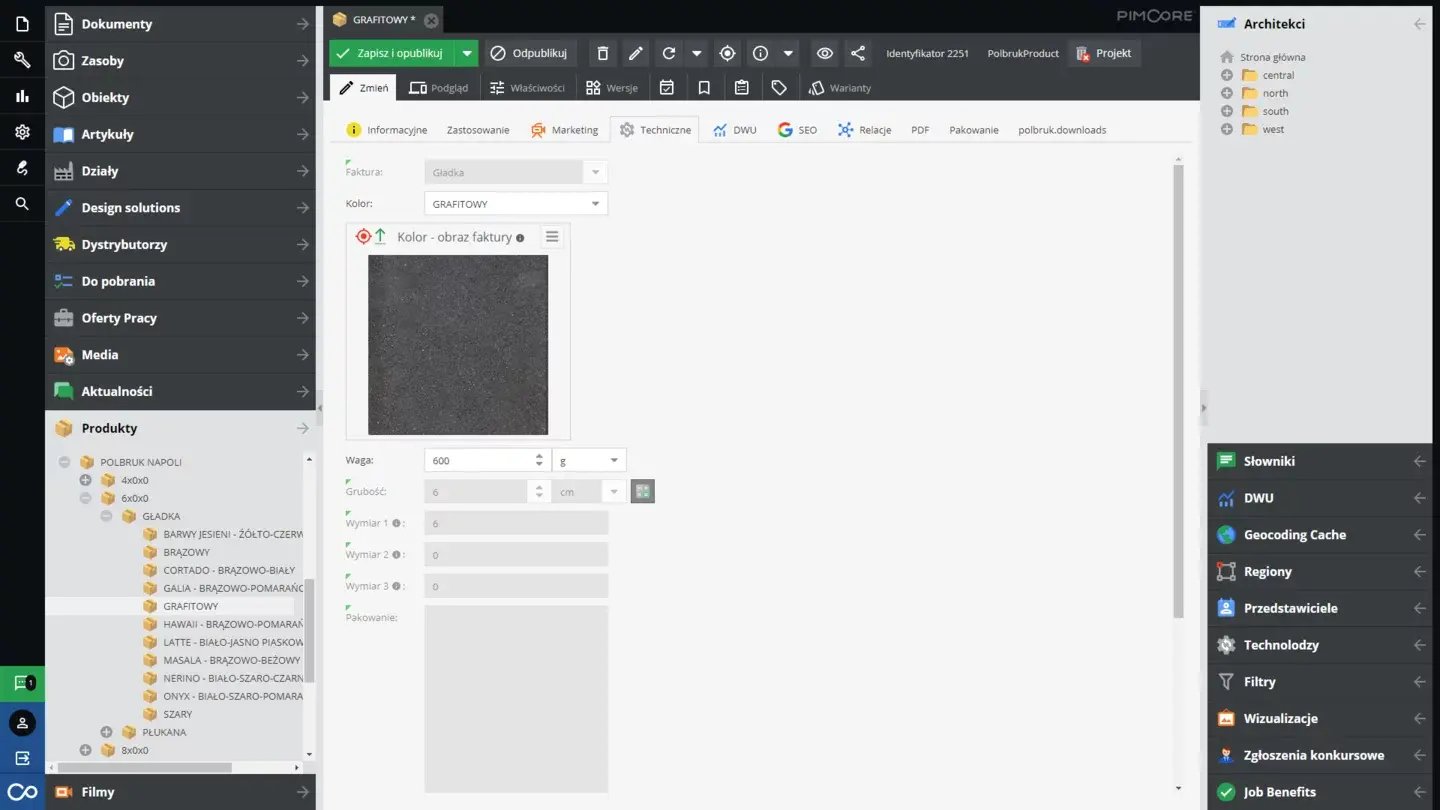Open the calendar schedule tab icon

(x=667, y=88)
